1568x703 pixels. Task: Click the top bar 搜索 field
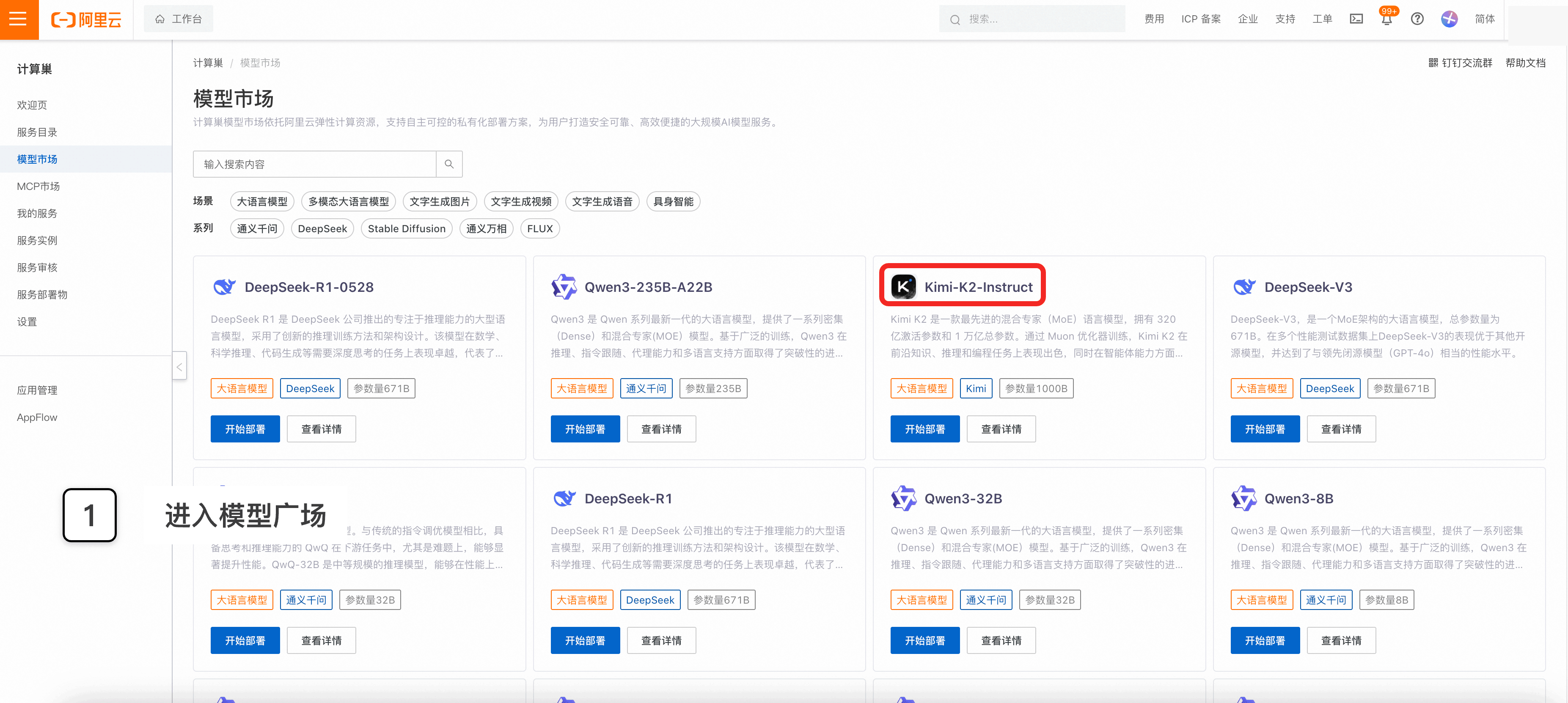(x=1032, y=19)
